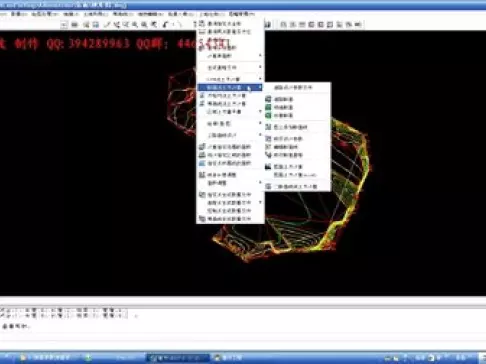
Task: Select 查询指定点坐标 icon at menu top
Action: pyautogui.click(x=220, y=24)
